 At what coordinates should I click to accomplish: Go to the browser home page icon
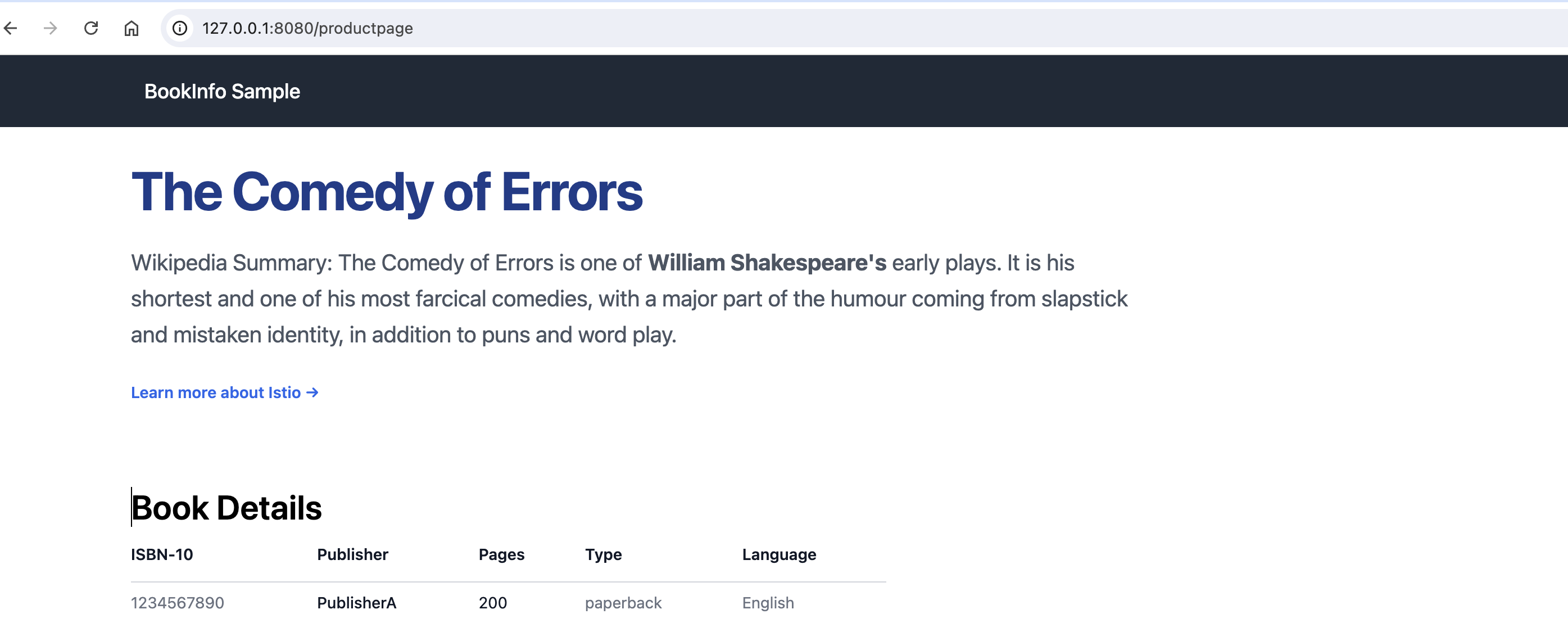click(132, 28)
